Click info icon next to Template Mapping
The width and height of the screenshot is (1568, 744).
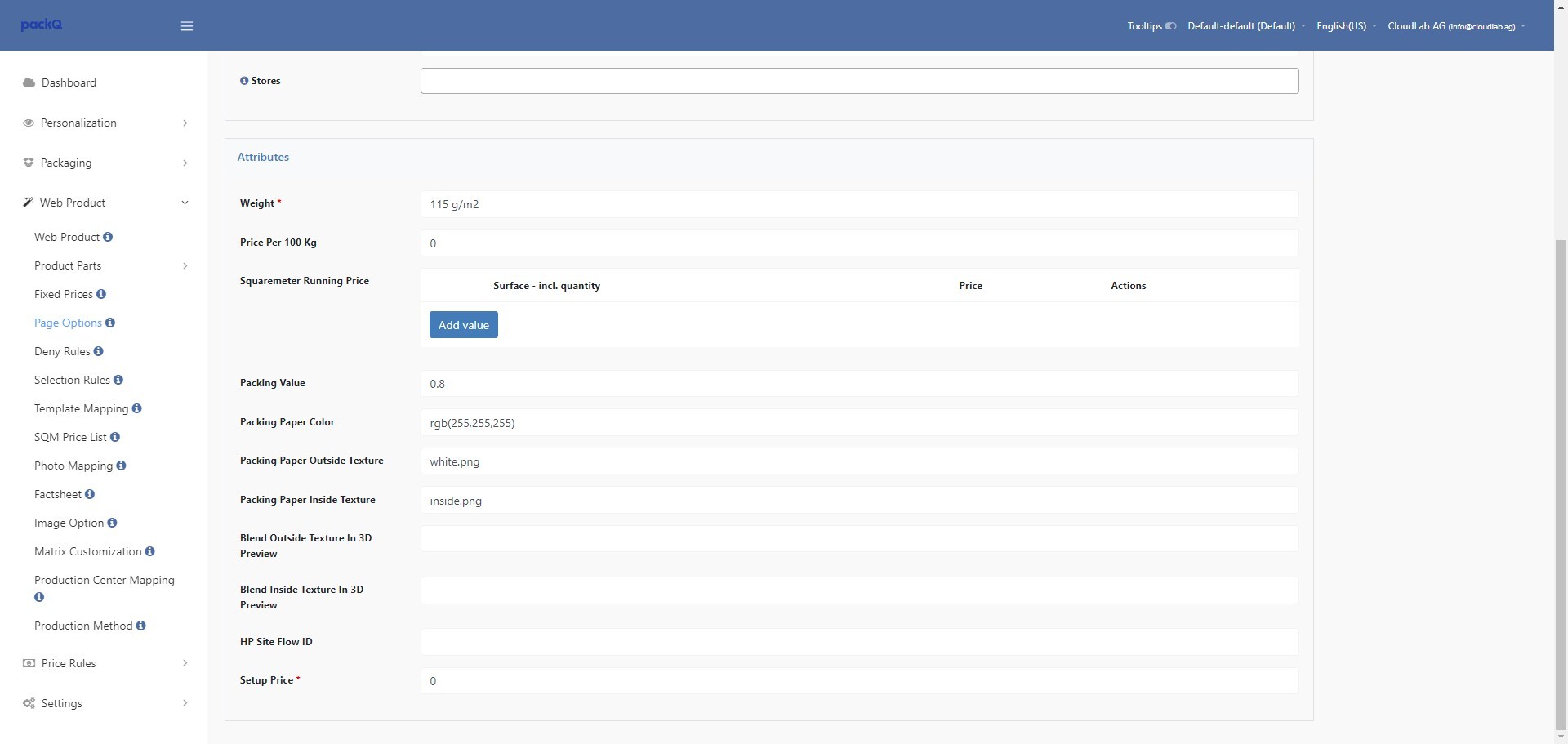tap(137, 408)
